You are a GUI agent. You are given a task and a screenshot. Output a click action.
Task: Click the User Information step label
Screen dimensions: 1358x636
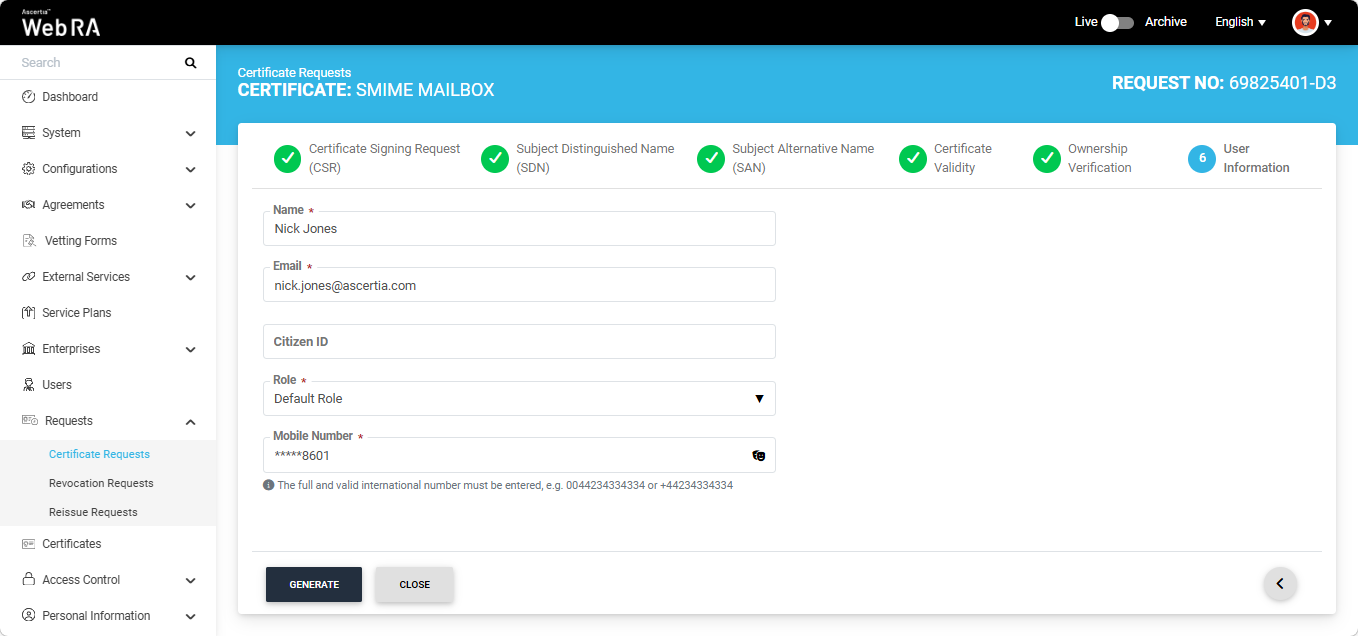pos(1256,158)
